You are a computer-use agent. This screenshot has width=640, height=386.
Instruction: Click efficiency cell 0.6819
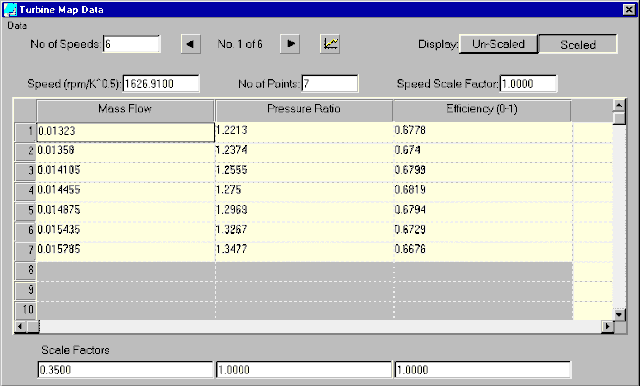coord(483,191)
